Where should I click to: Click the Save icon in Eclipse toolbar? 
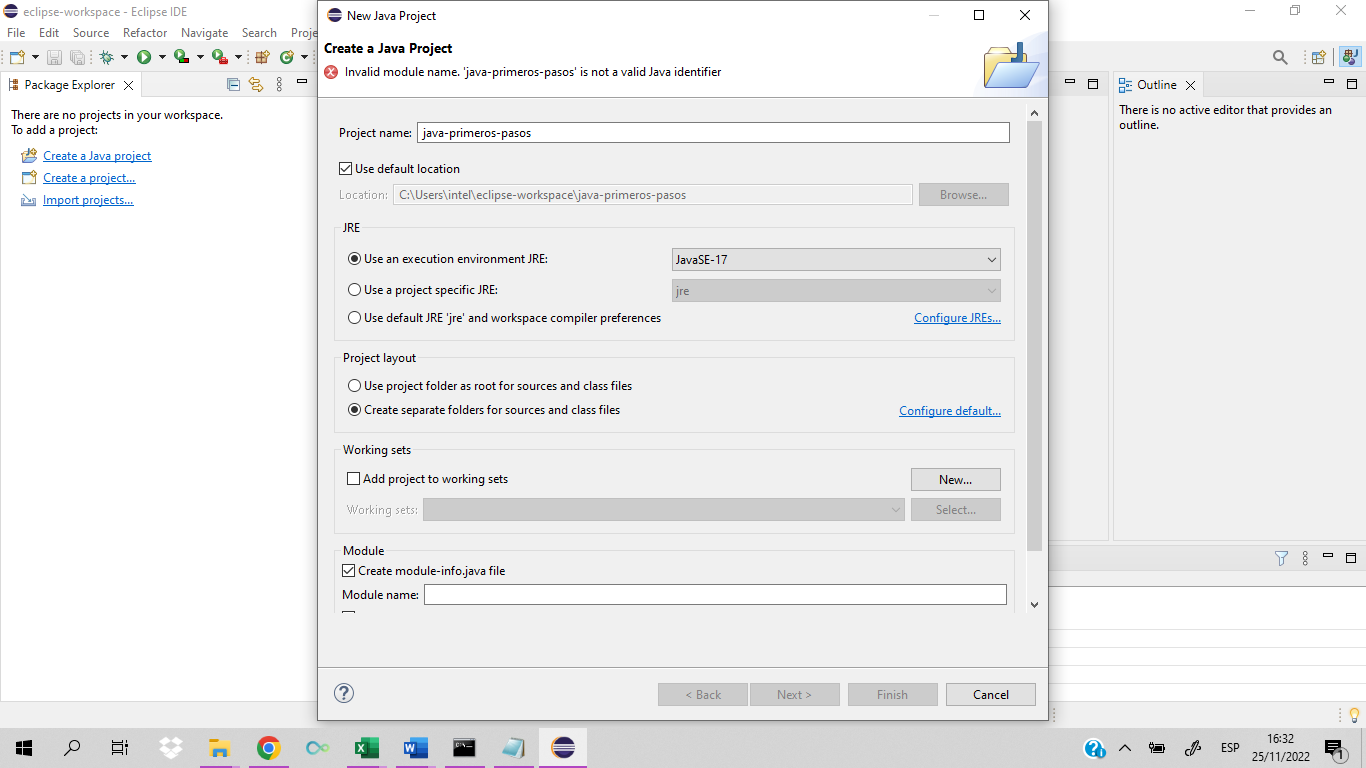54,57
